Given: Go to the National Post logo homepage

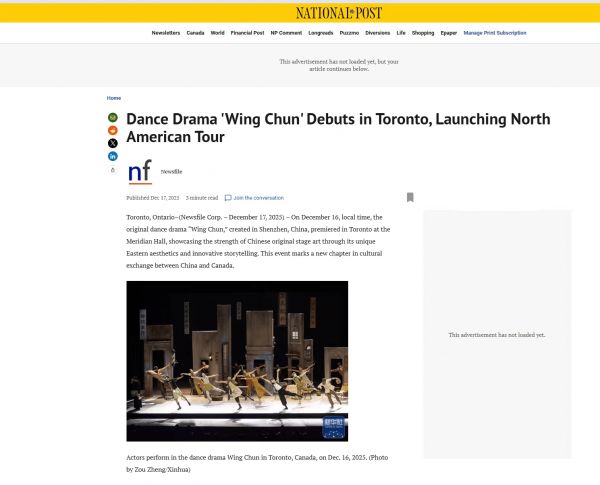Looking at the screenshot, I should 339,13.
